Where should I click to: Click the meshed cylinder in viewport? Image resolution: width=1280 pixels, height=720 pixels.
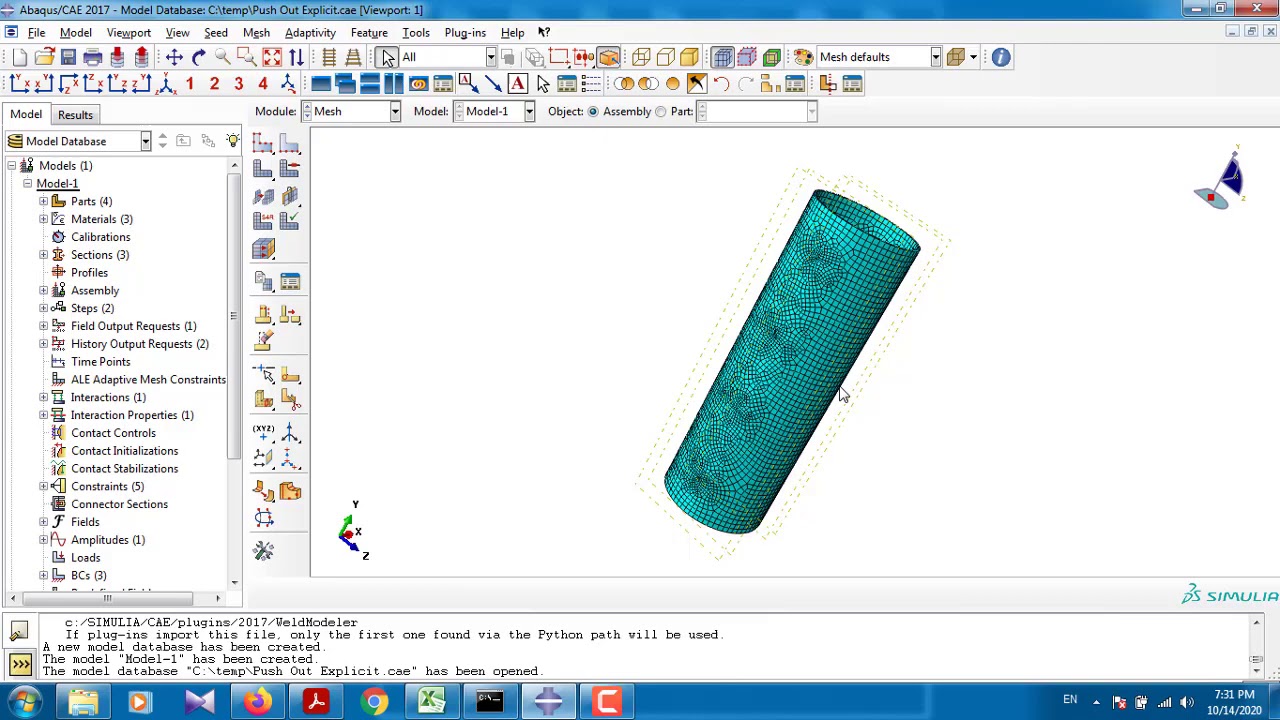[790, 360]
